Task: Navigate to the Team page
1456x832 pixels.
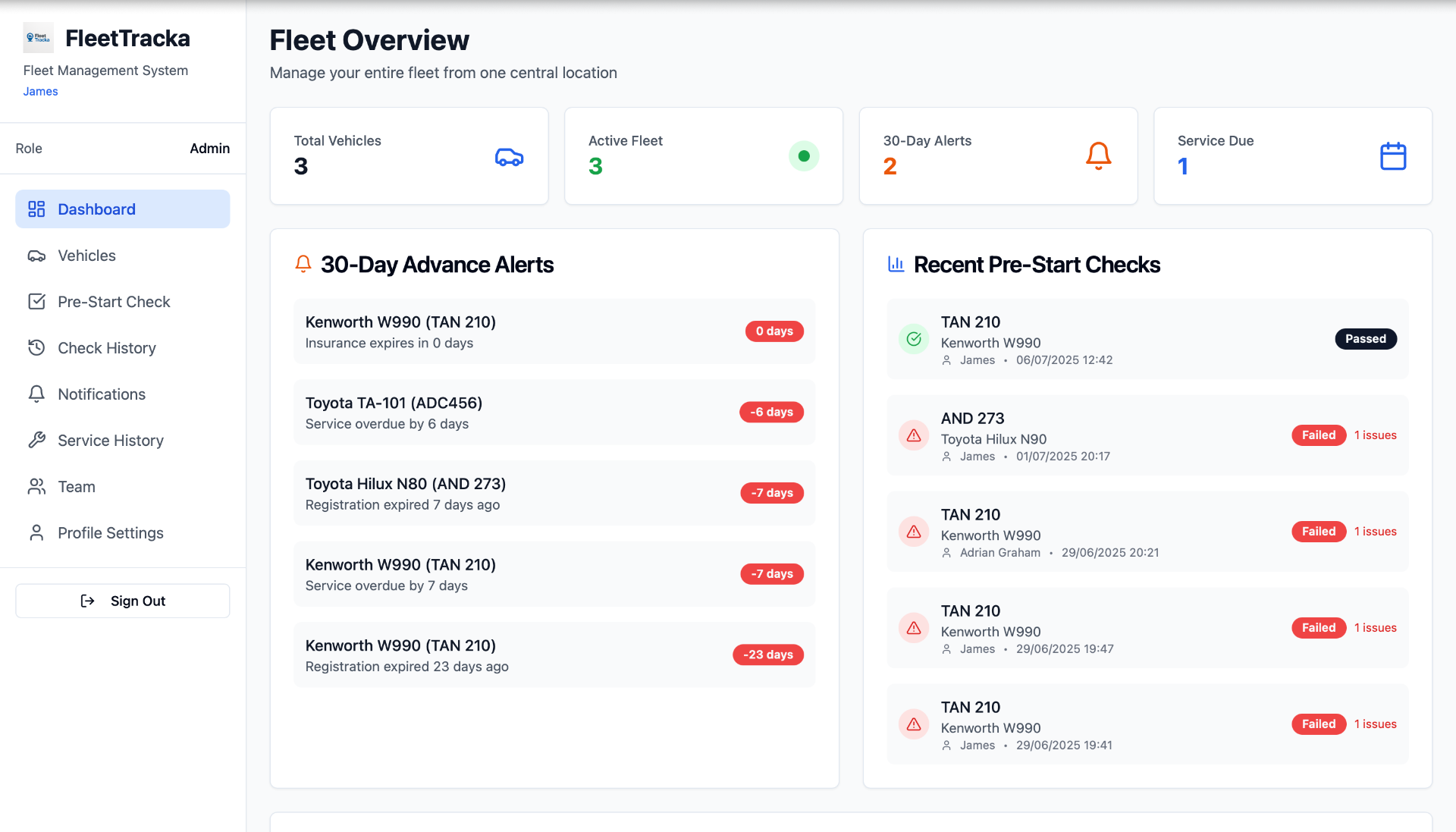Action: click(x=76, y=487)
